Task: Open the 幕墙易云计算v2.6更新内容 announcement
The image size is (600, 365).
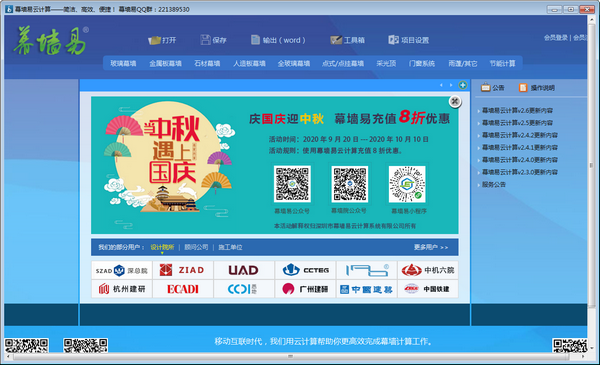Action: (x=517, y=111)
